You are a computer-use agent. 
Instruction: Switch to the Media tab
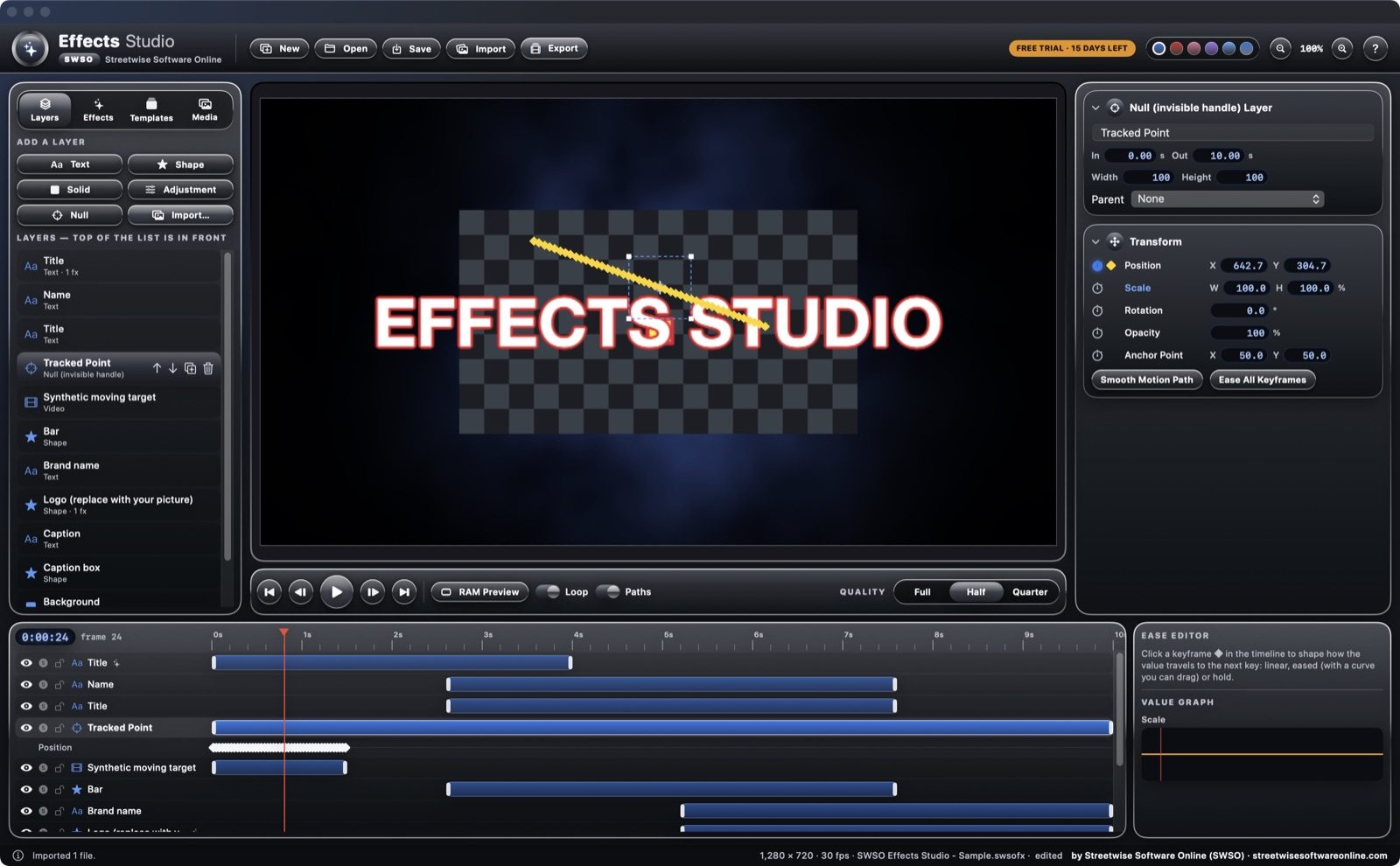point(205,109)
